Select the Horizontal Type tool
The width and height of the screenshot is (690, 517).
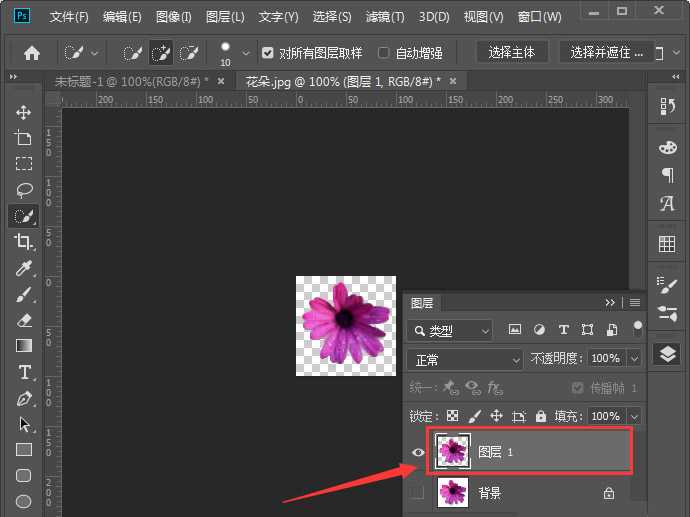tap(23, 372)
